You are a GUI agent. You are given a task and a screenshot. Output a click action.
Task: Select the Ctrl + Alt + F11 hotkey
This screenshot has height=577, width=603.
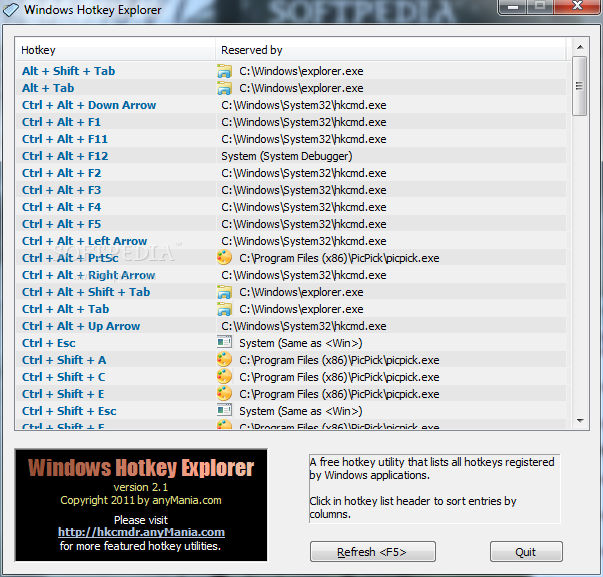click(x=65, y=139)
